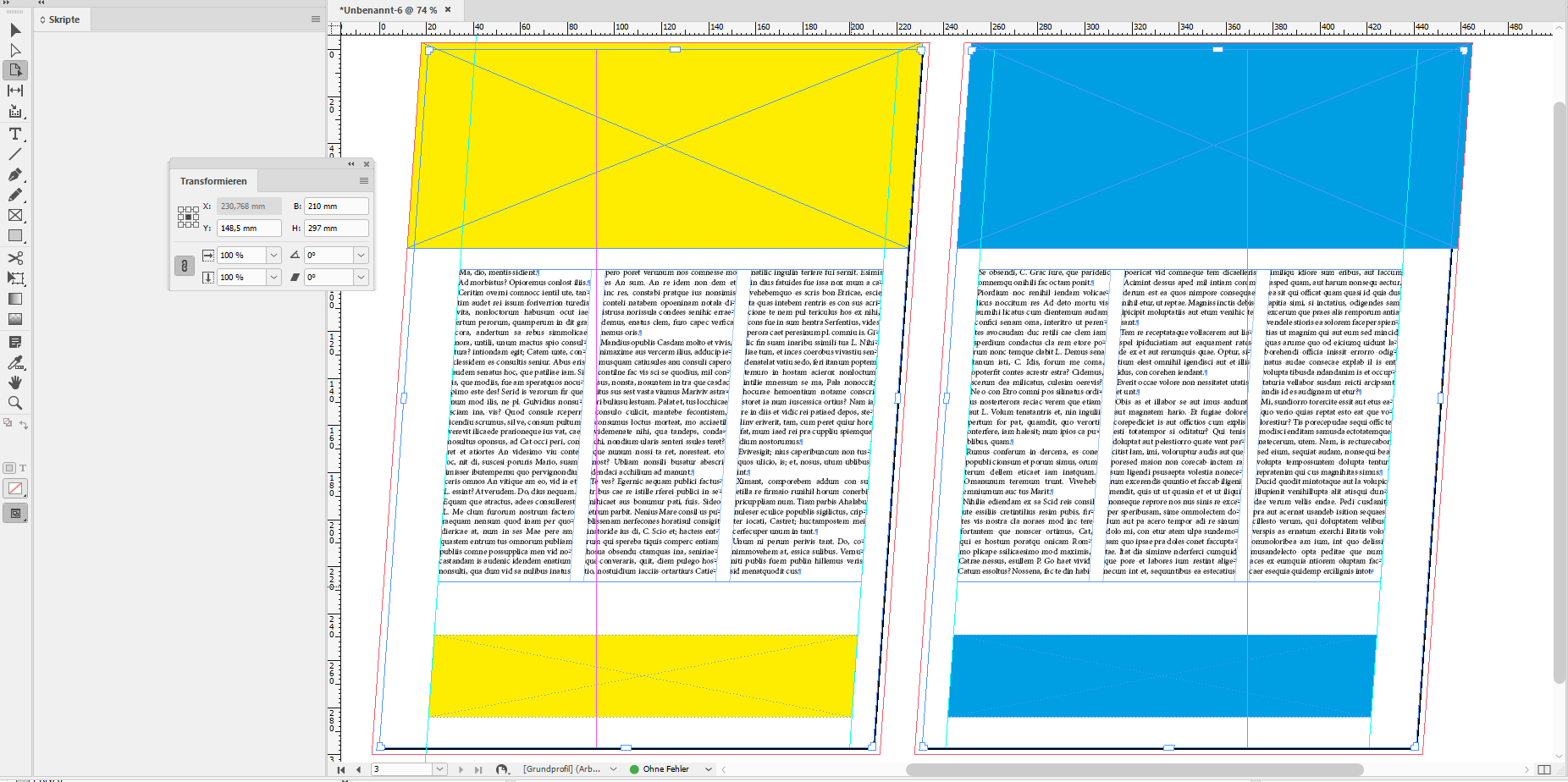Choose the Gap tool
The image size is (1568, 782).
(x=15, y=91)
